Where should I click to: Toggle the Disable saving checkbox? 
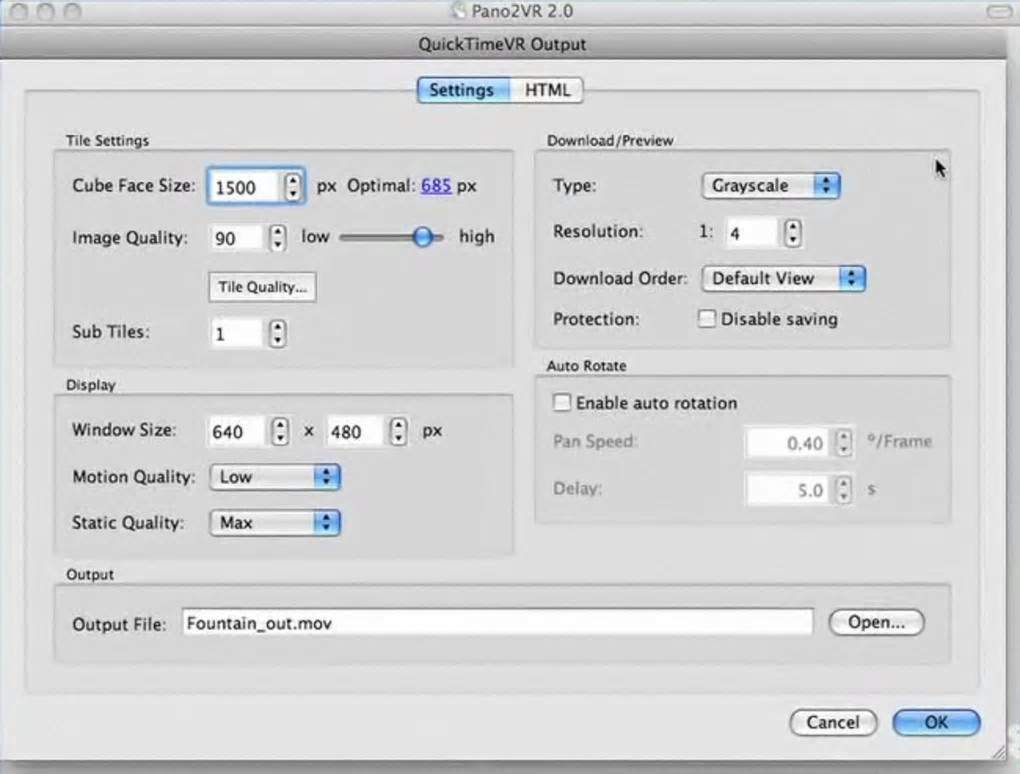click(706, 319)
